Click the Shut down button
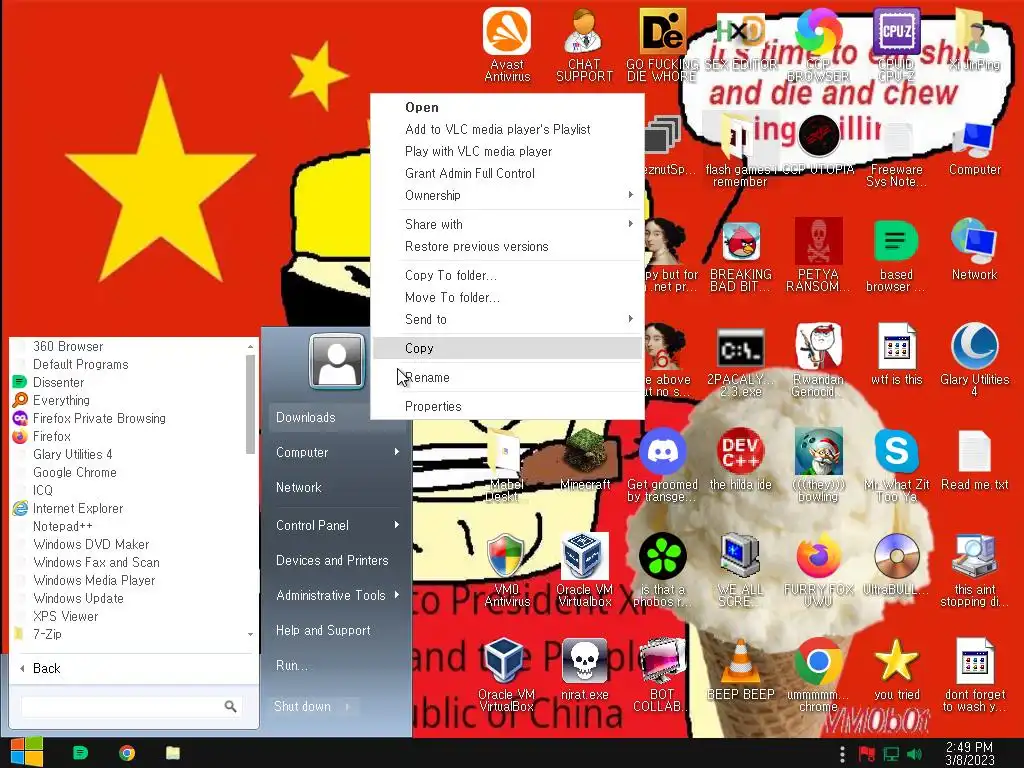The width and height of the screenshot is (1024, 768). (302, 707)
